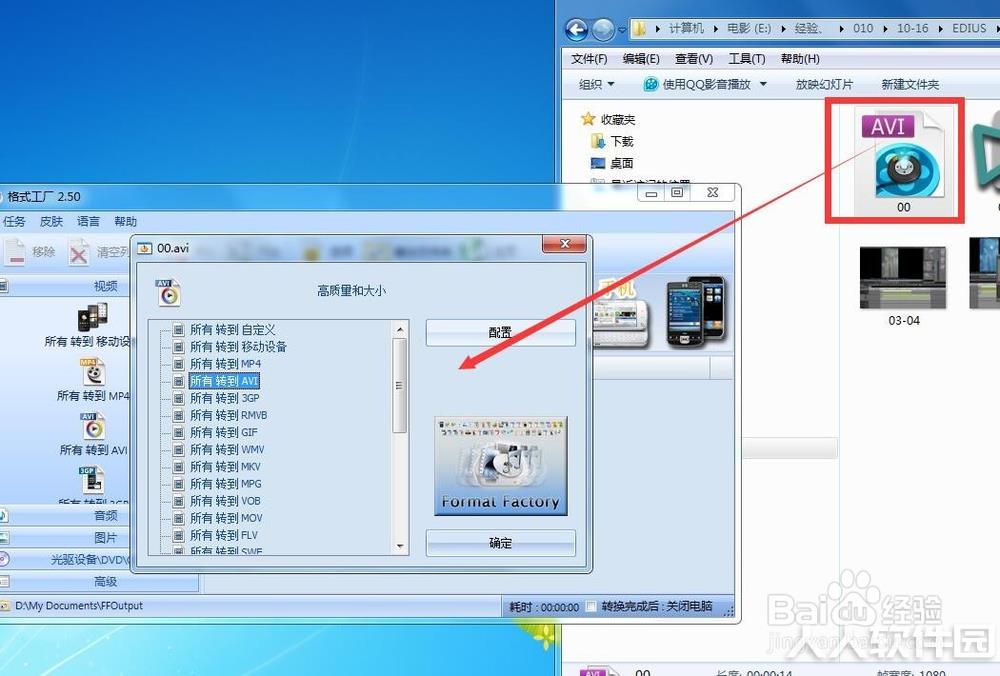The height and width of the screenshot is (676, 1000).
Task: Expand the Advanced (高级) category panel
Action: pyautogui.click(x=99, y=582)
